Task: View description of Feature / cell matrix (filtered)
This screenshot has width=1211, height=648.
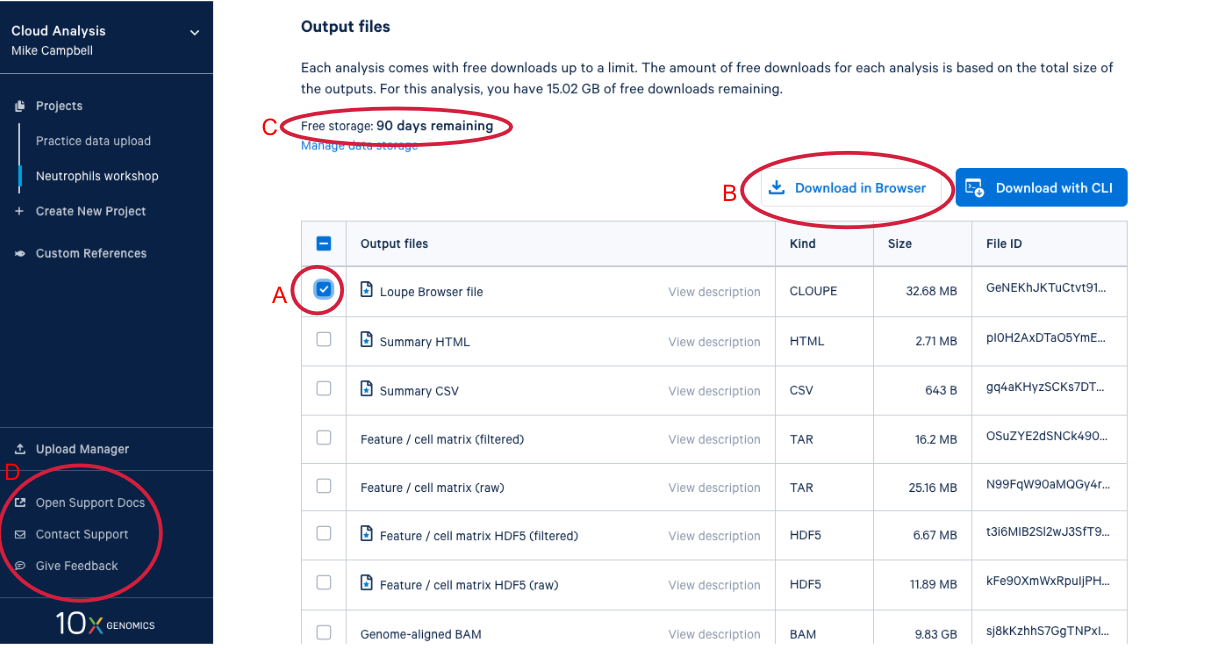Action: pyautogui.click(x=714, y=439)
